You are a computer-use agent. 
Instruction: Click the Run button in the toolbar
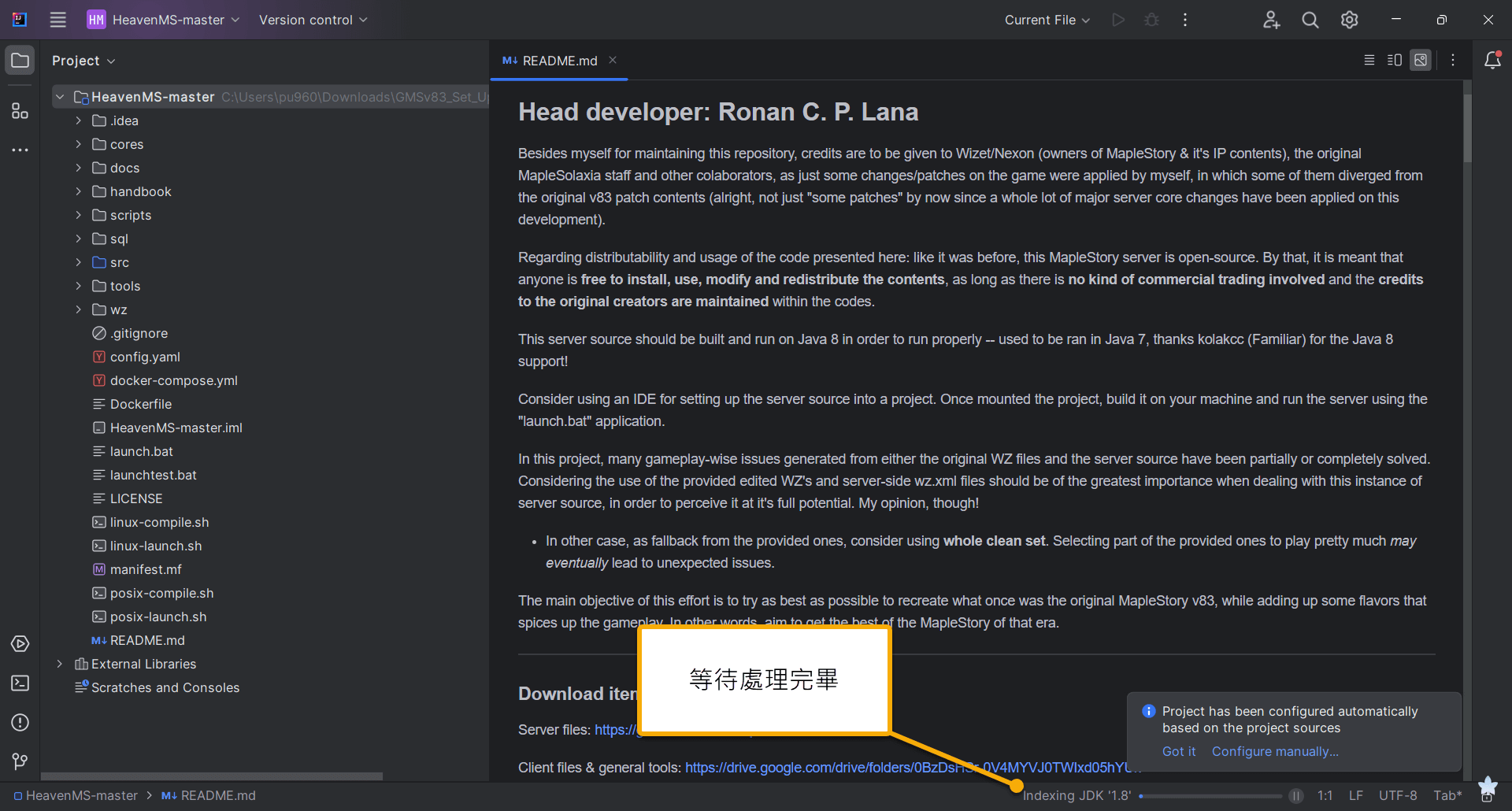[1118, 20]
